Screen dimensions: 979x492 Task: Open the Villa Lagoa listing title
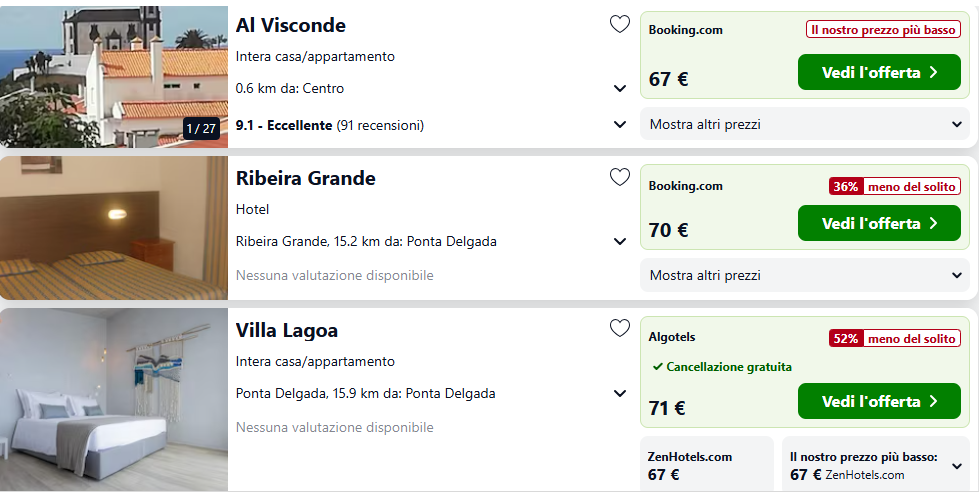pyautogui.click(x=287, y=330)
